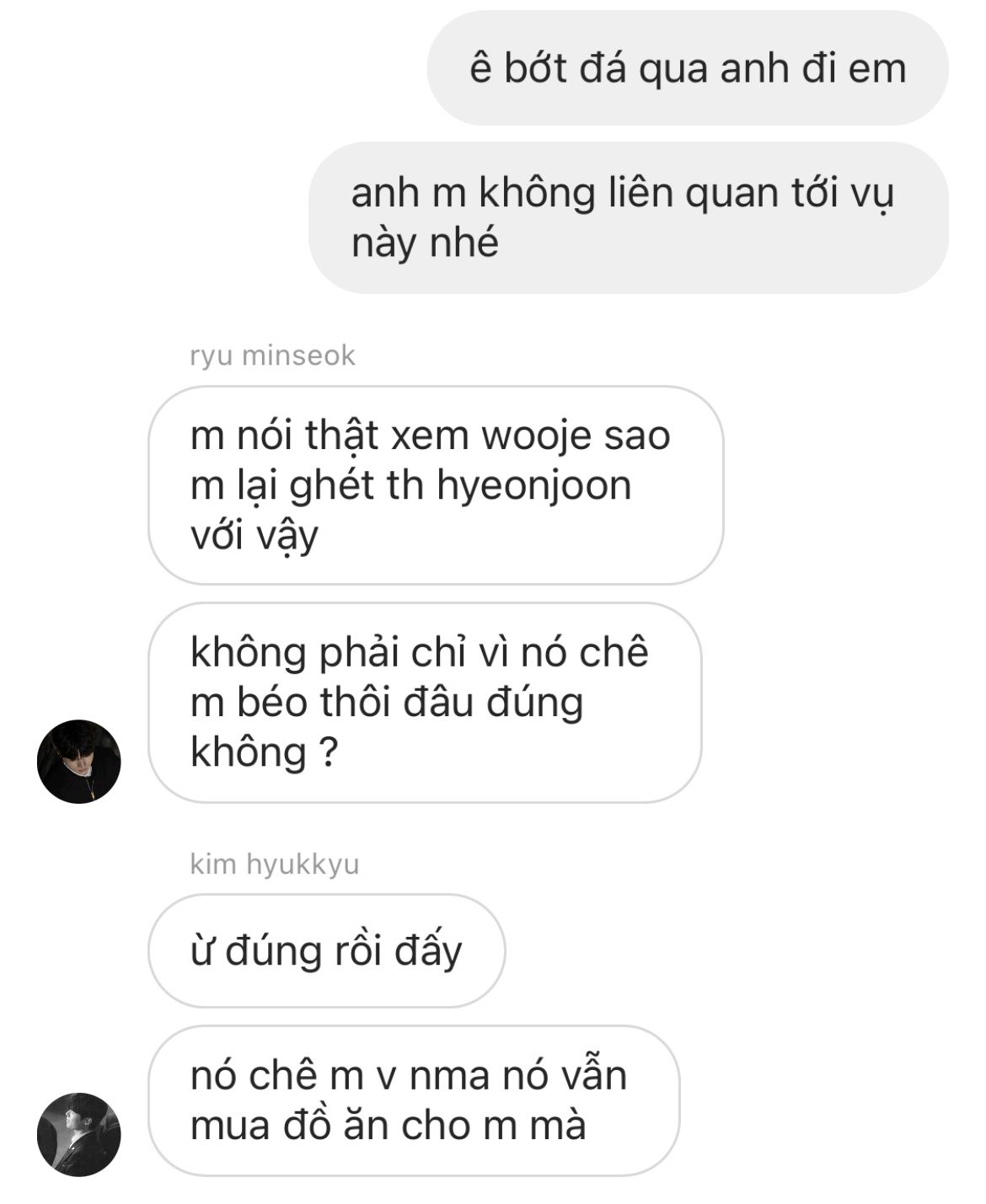
Task: Click the word 'béo' in the message
Action: (270, 702)
